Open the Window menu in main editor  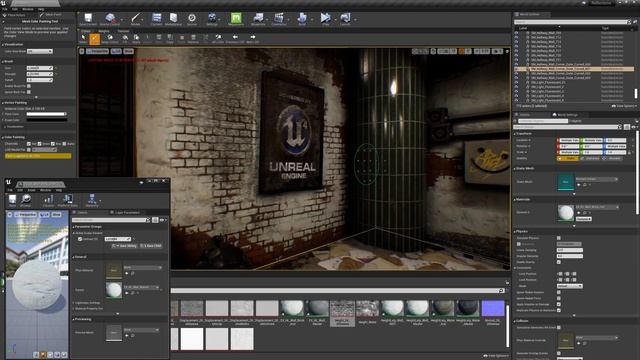(x=28, y=9)
